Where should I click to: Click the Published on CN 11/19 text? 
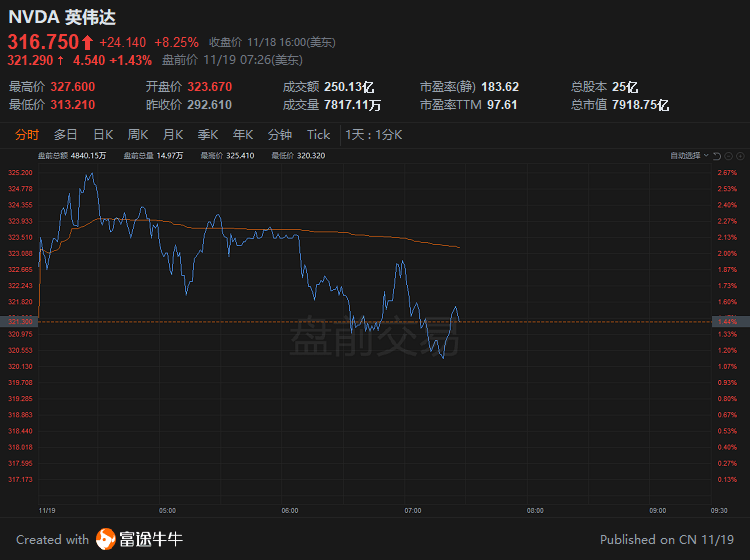(667, 540)
